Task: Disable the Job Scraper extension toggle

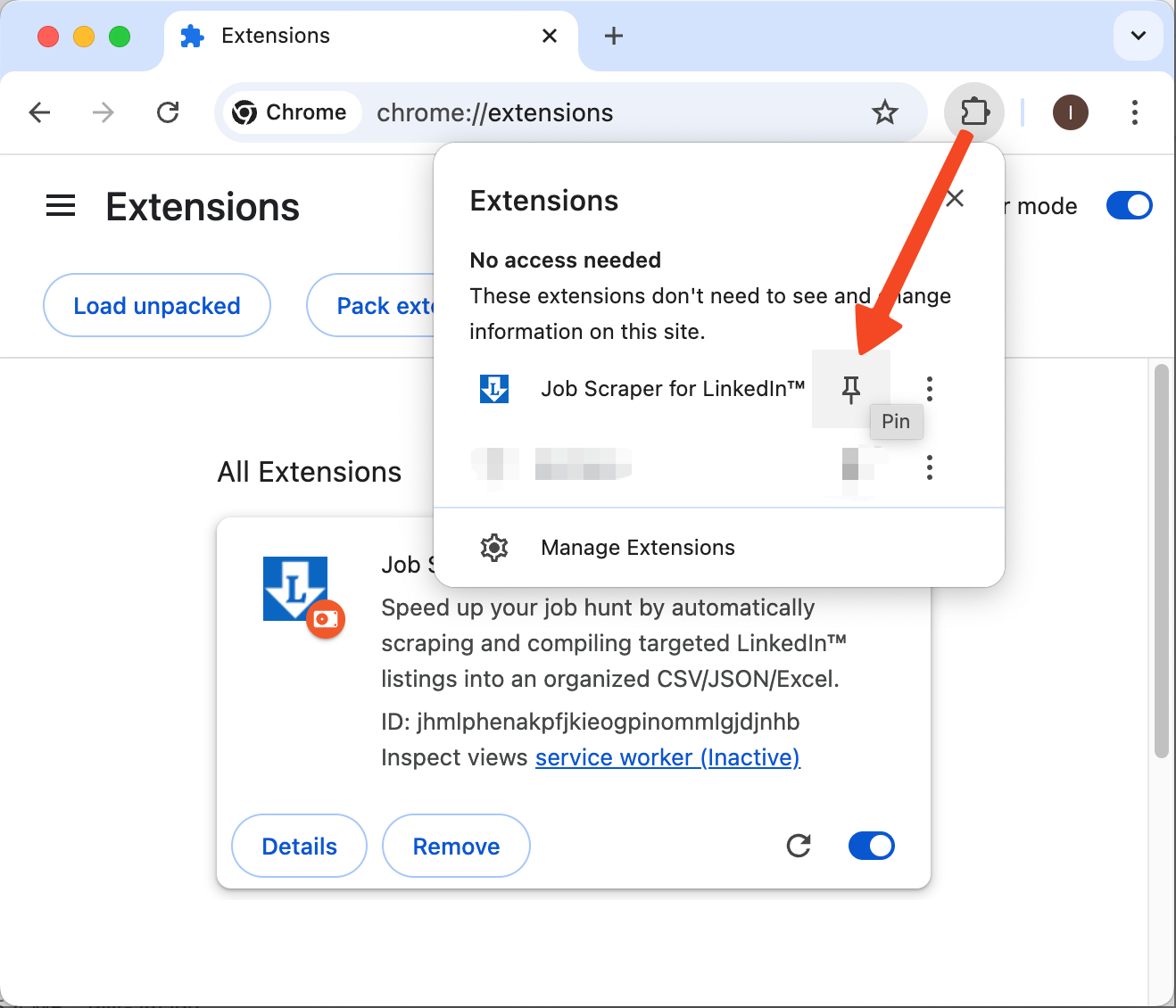Action: (x=871, y=846)
